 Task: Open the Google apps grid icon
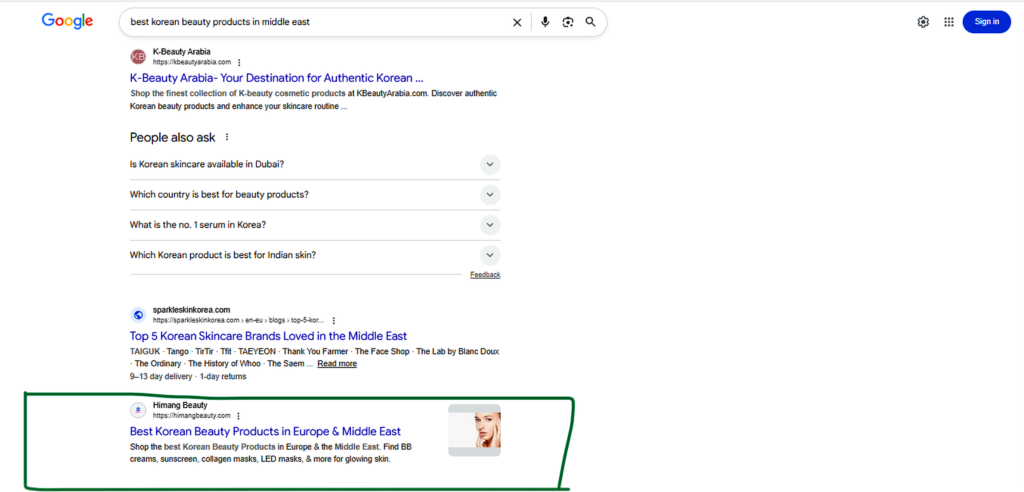tap(949, 22)
